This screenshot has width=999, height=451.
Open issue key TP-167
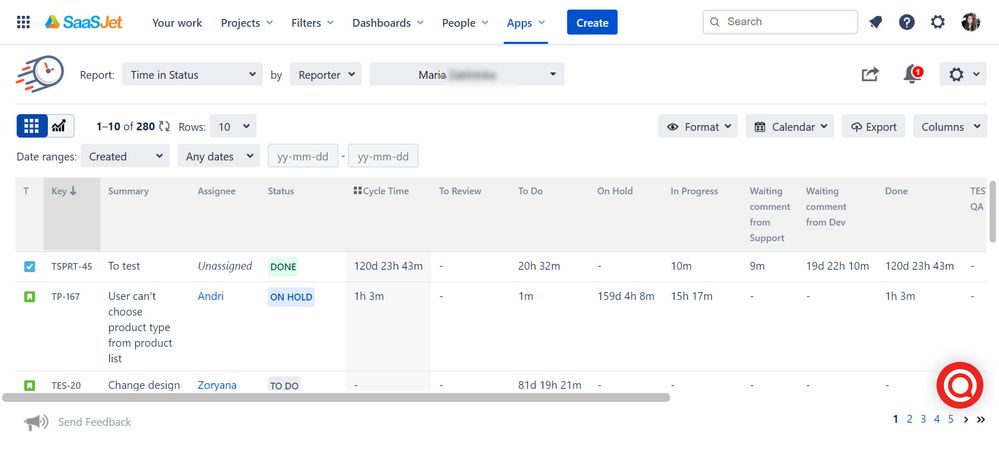[x=66, y=296]
